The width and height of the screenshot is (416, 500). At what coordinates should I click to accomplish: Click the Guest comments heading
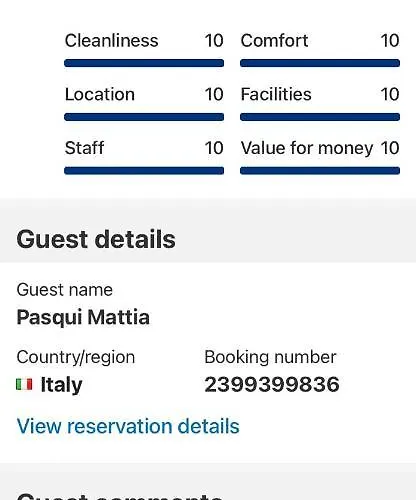pos(120,495)
